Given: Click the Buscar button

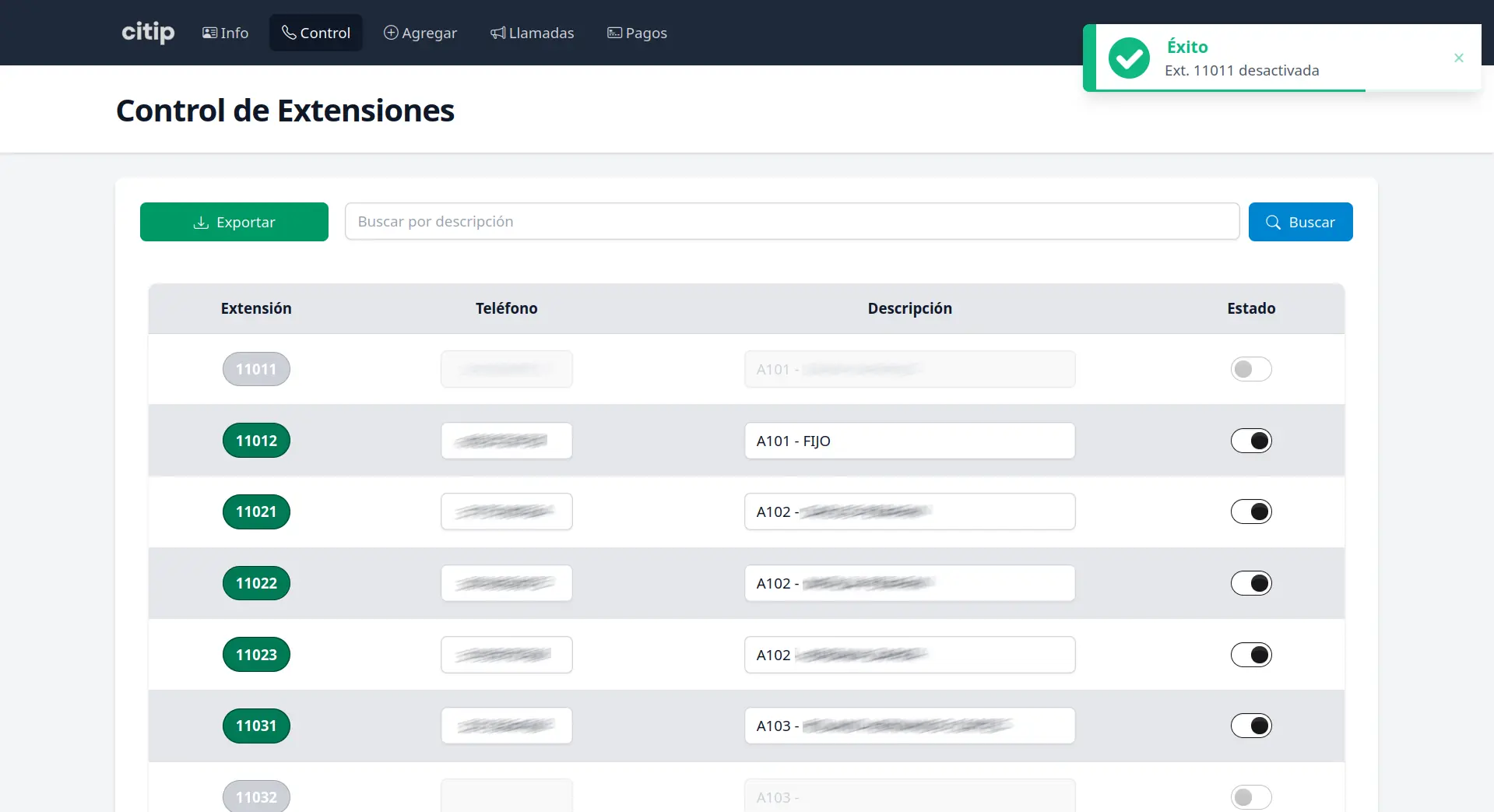Looking at the screenshot, I should point(1299,222).
